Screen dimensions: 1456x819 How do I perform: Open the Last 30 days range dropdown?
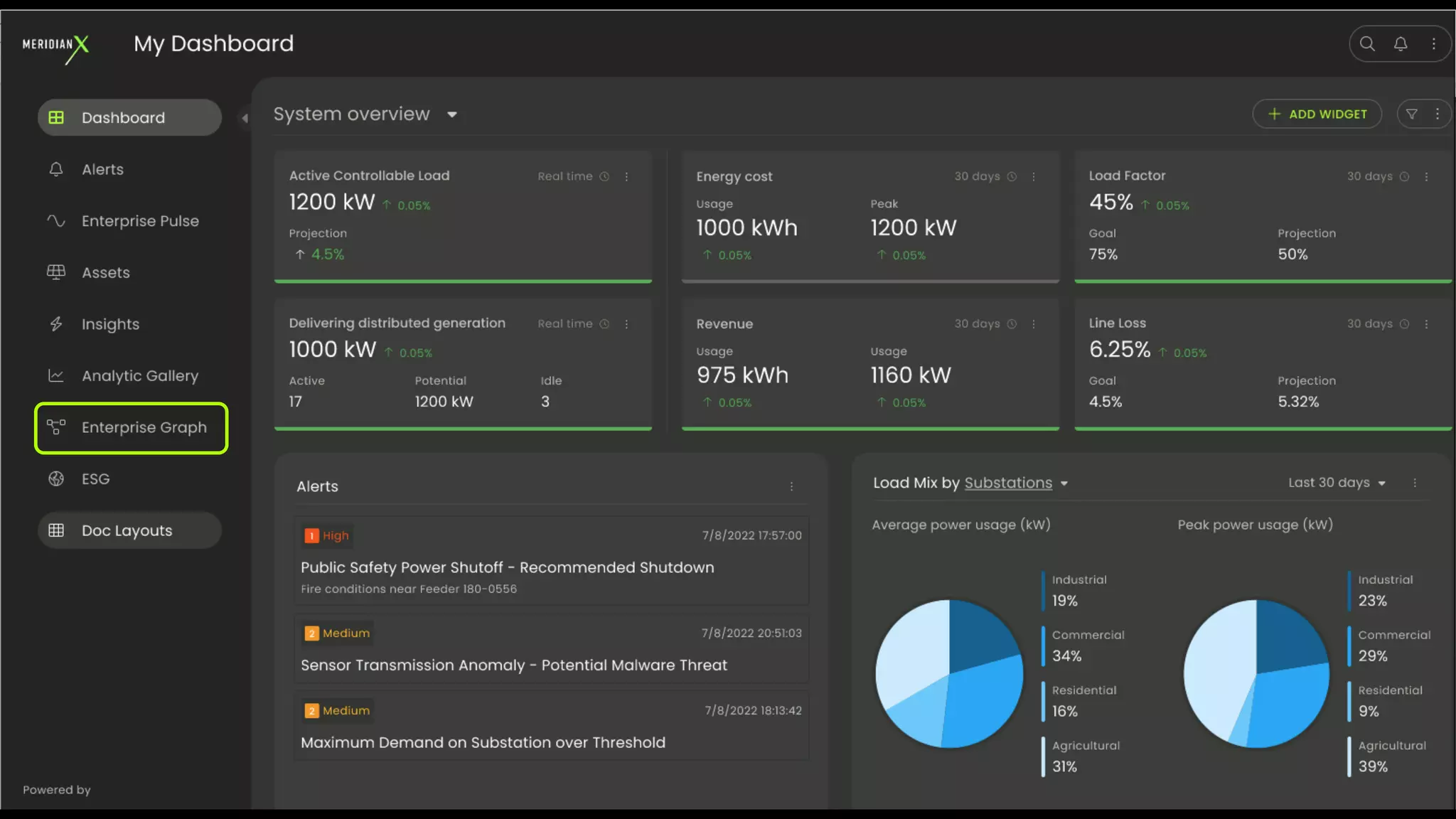[x=1337, y=483]
